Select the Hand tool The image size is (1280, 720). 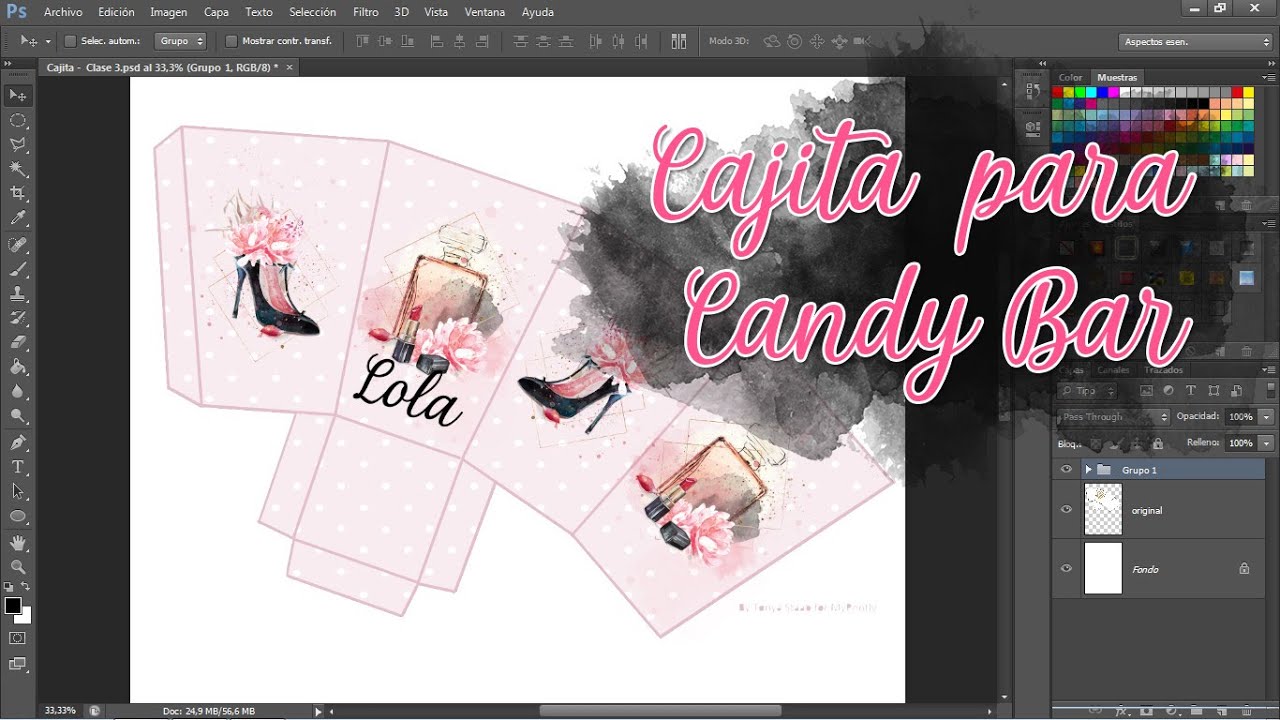pos(18,543)
